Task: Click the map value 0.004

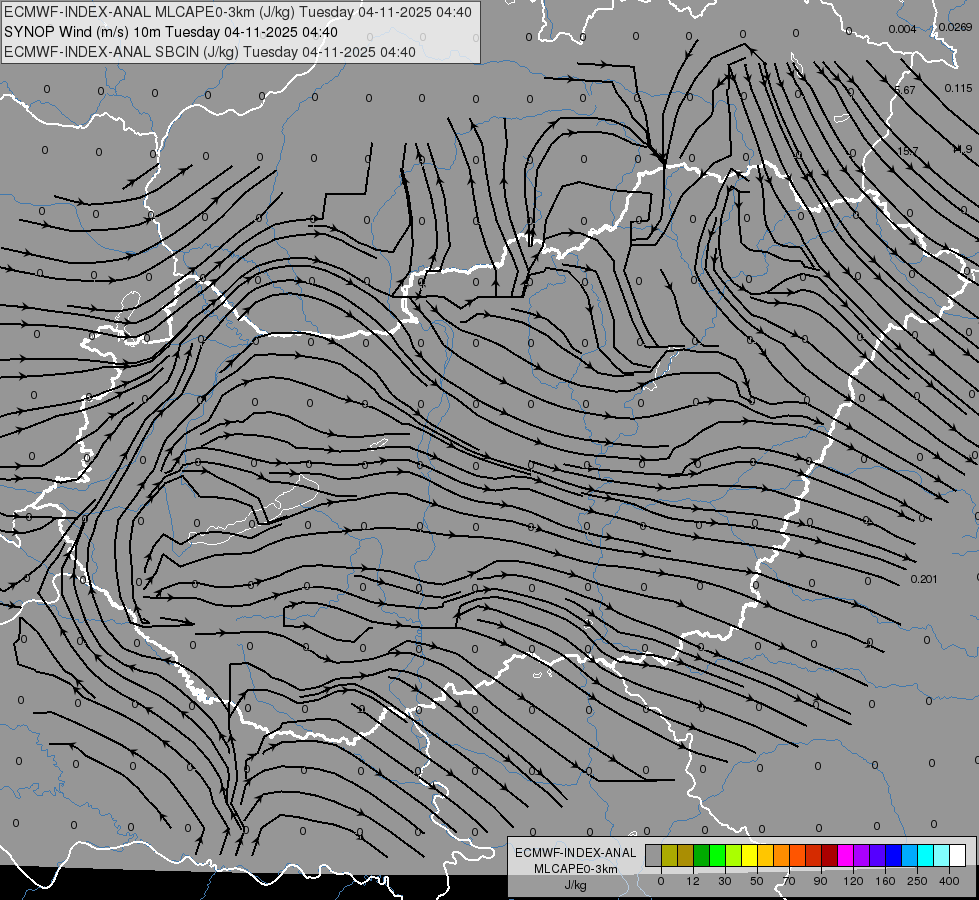Action: click(902, 29)
